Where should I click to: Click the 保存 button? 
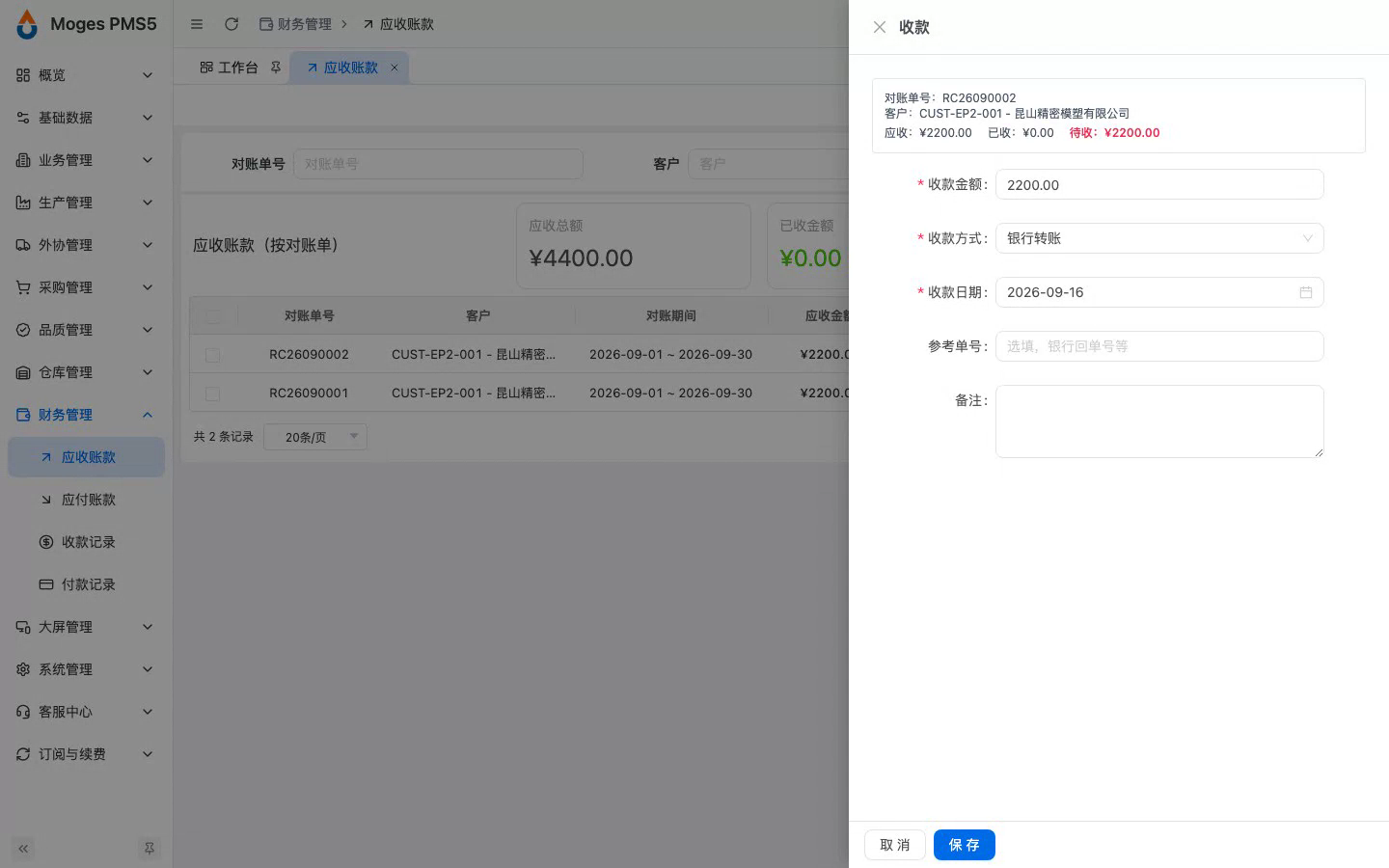pos(964,845)
